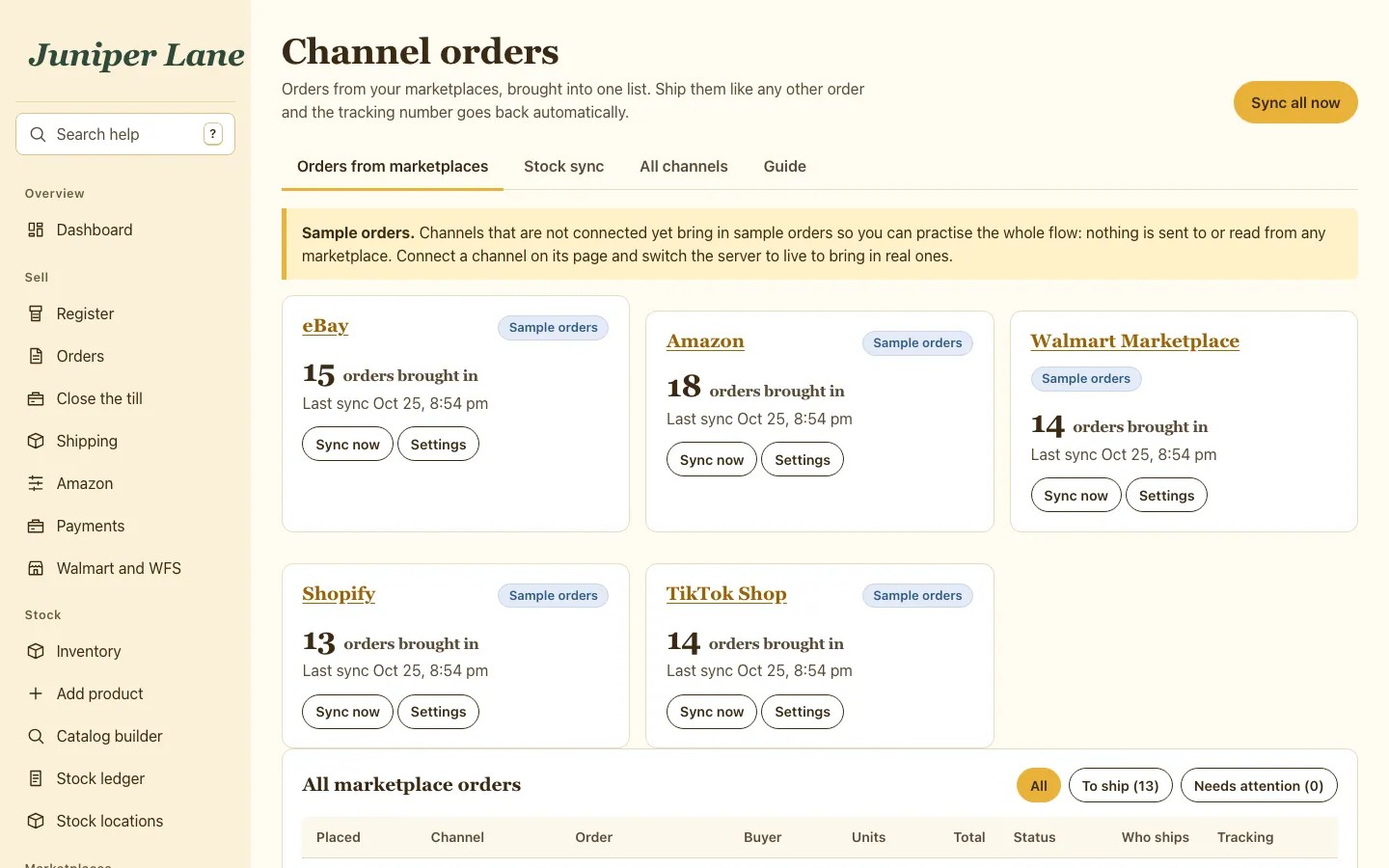Click the Shipping box icon
1389x868 pixels.
tap(36, 441)
